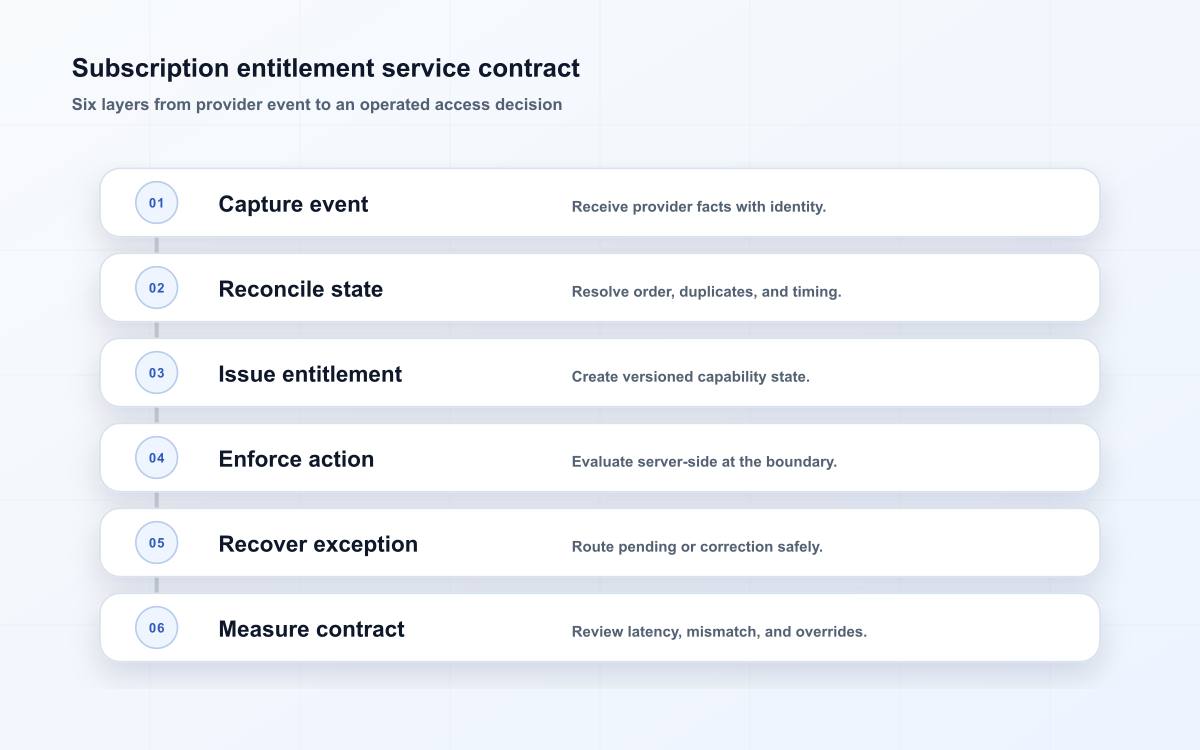
Task: Click the 03 circular step badge
Action: tap(156, 373)
